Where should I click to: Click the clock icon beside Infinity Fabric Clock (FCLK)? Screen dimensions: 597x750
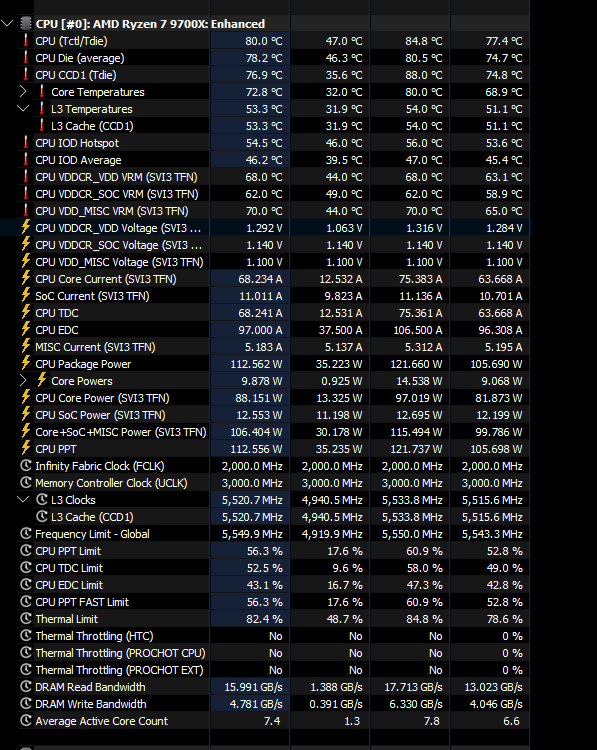[x=26, y=465]
